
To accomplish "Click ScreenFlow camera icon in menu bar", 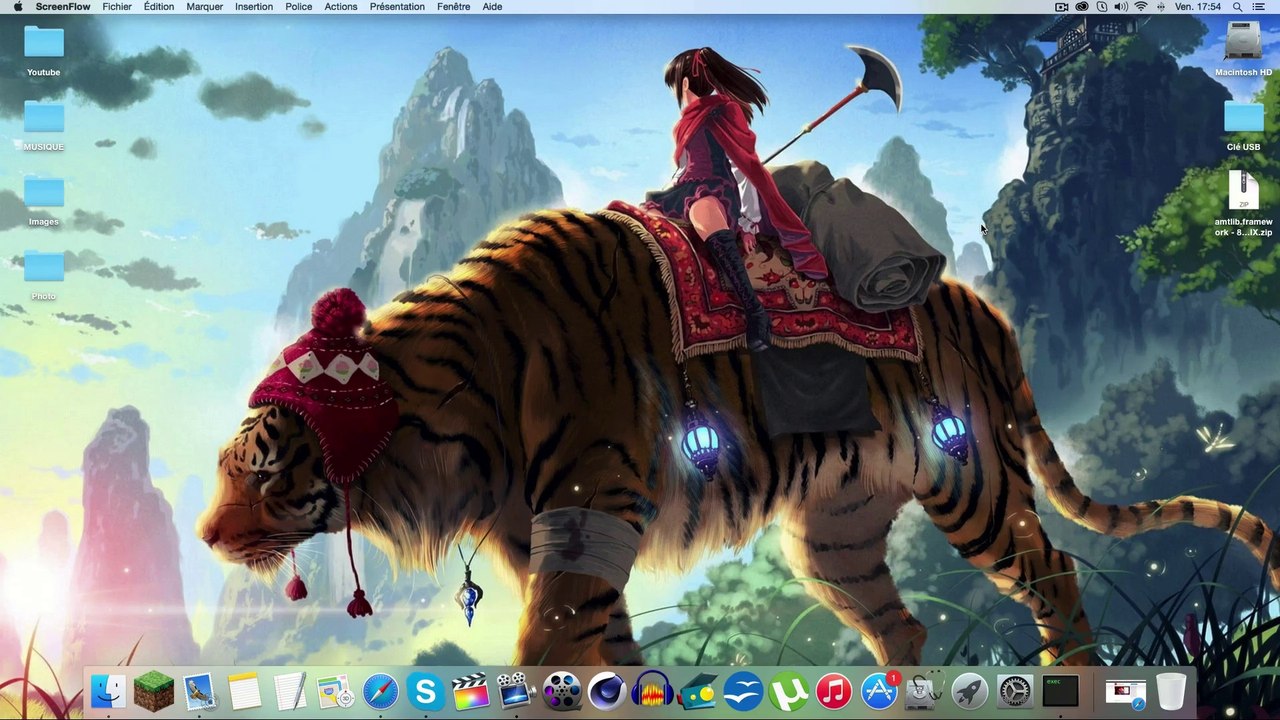I will pos(1062,7).
